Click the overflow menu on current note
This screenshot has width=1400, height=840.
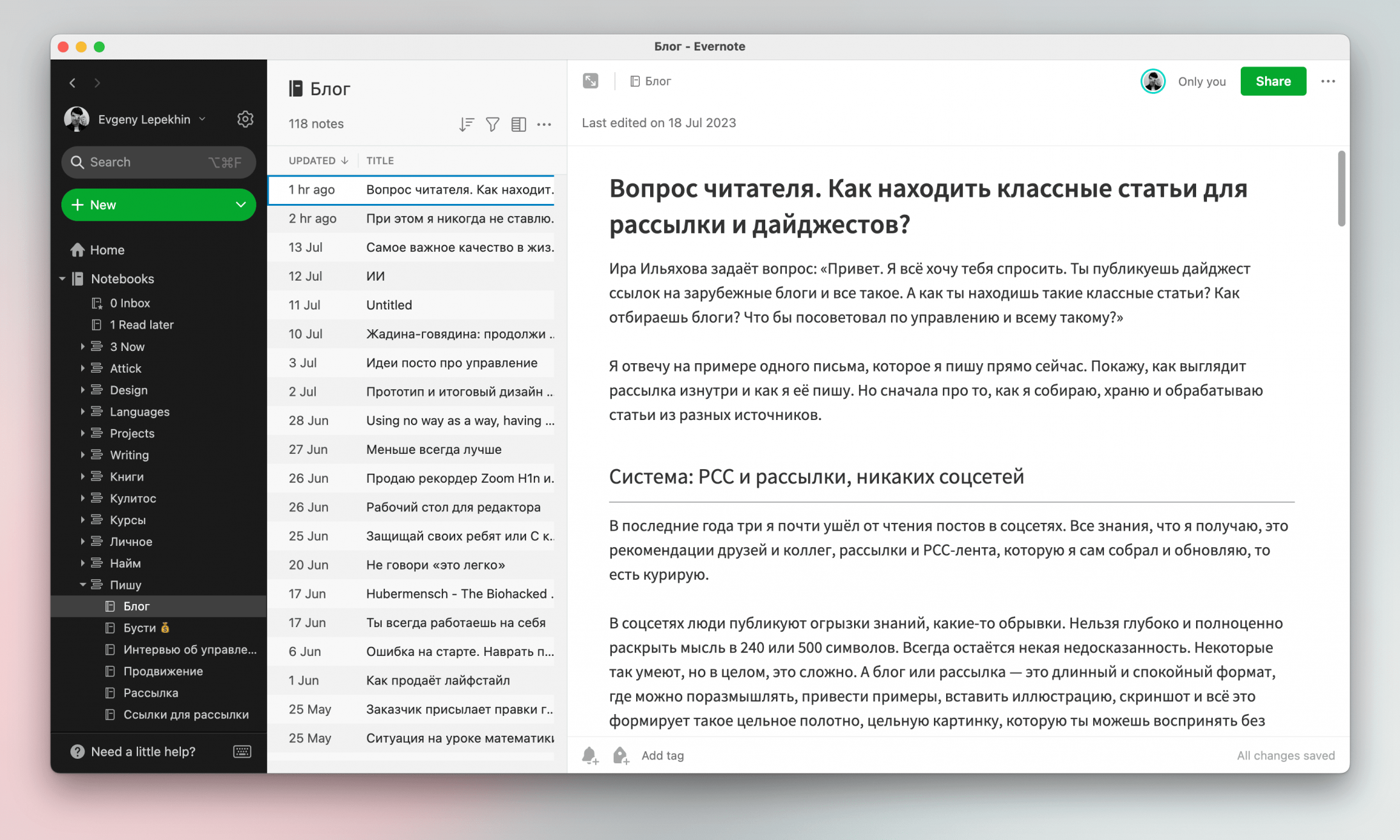(x=1328, y=81)
